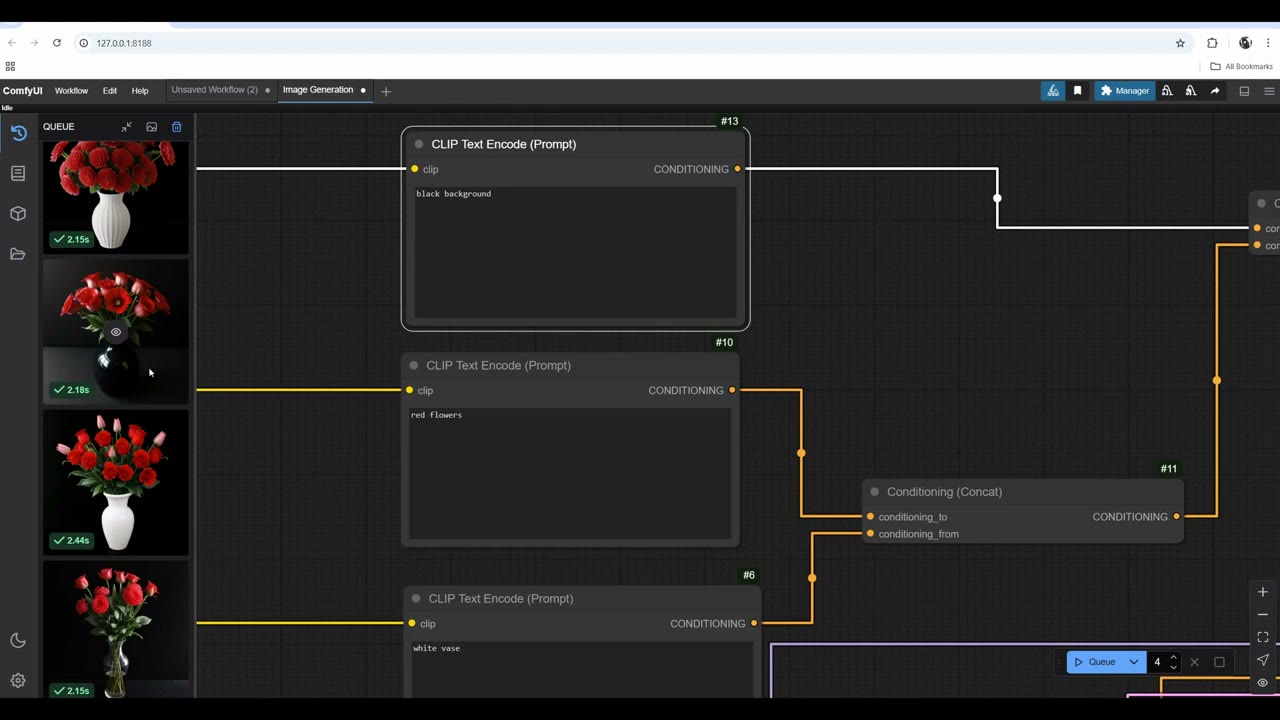The image size is (1280, 720).
Task: Click the first vacuum unload-models icon
Action: (x=1167, y=91)
